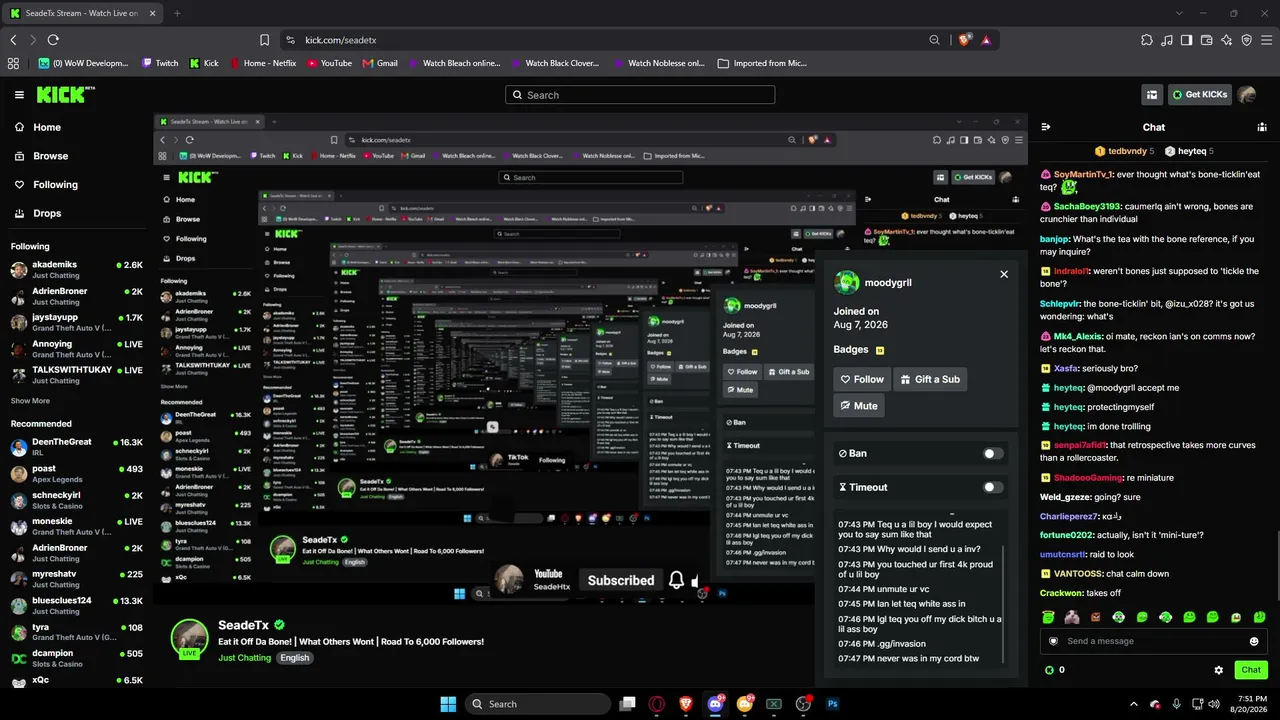
Task: Toggle the Ban switch for moodygril
Action: pyautogui.click(x=992, y=453)
